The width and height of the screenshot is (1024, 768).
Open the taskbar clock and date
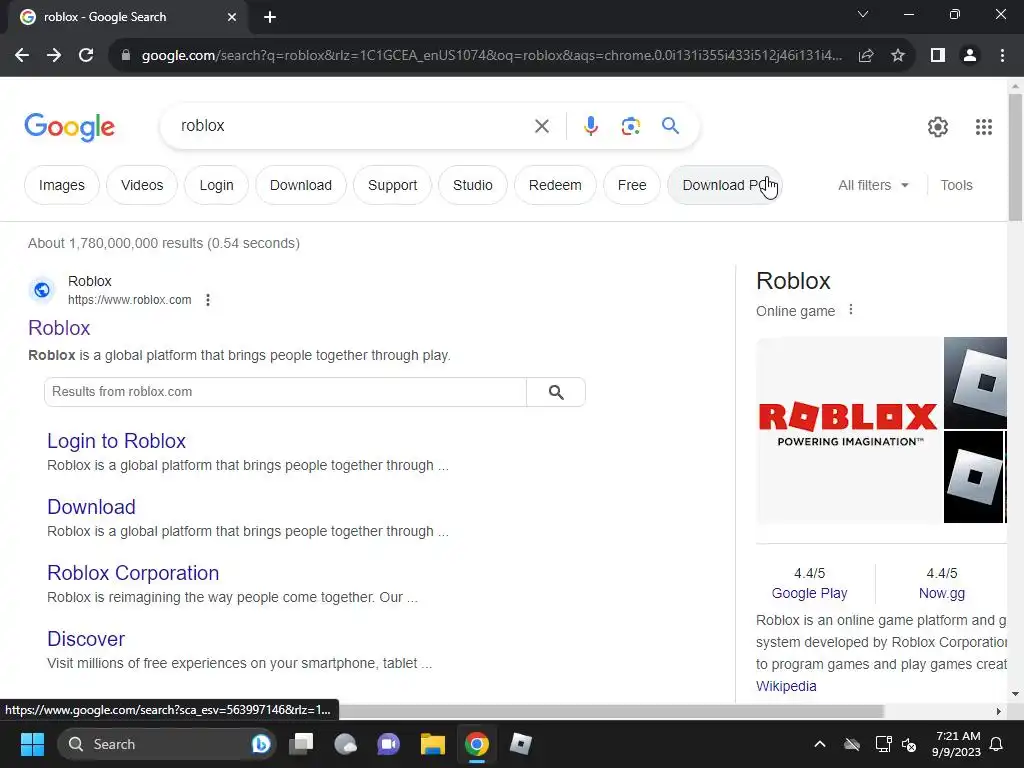957,744
